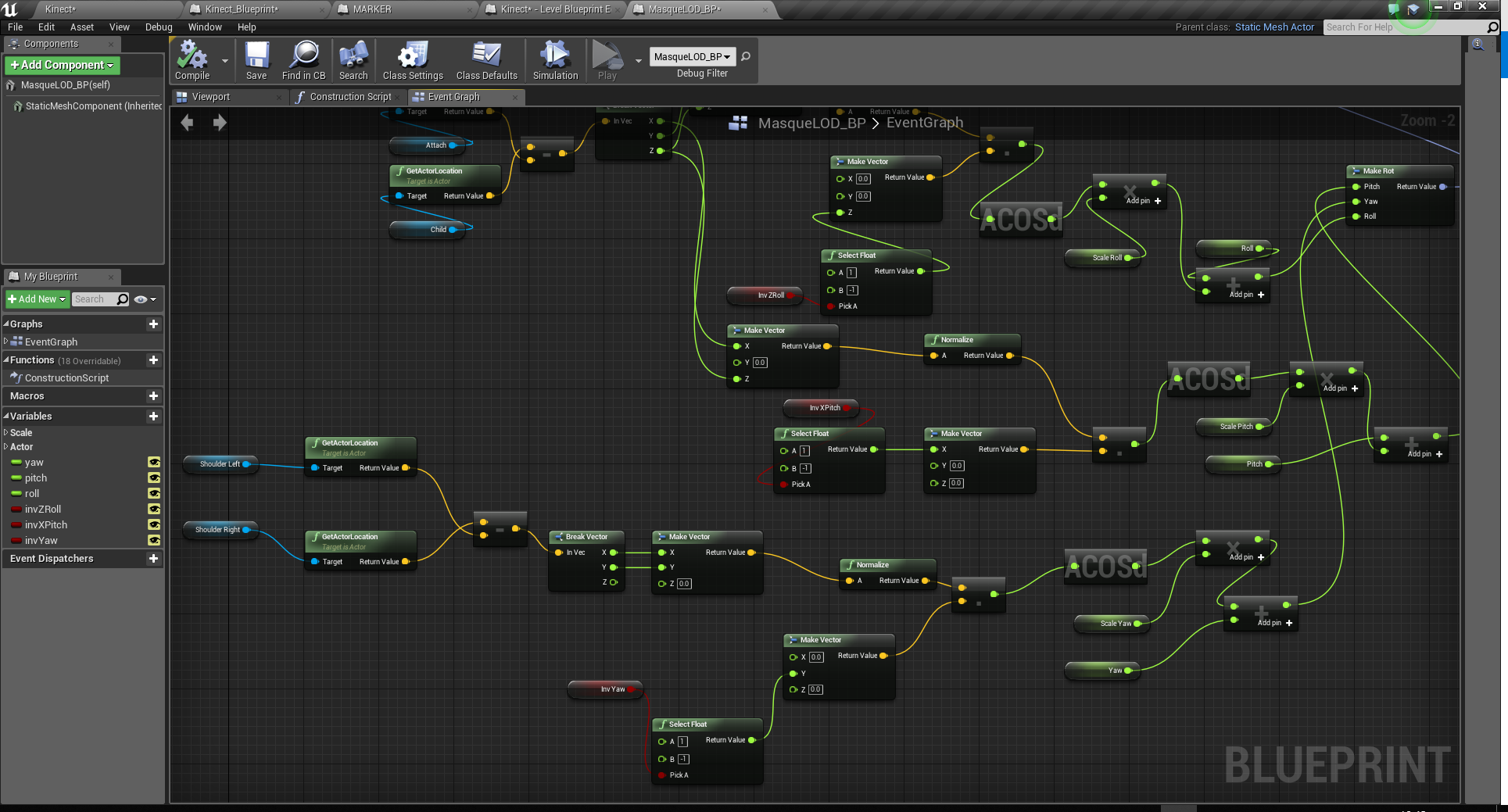Open the Asset menu
The image size is (1508, 812).
pos(82,27)
